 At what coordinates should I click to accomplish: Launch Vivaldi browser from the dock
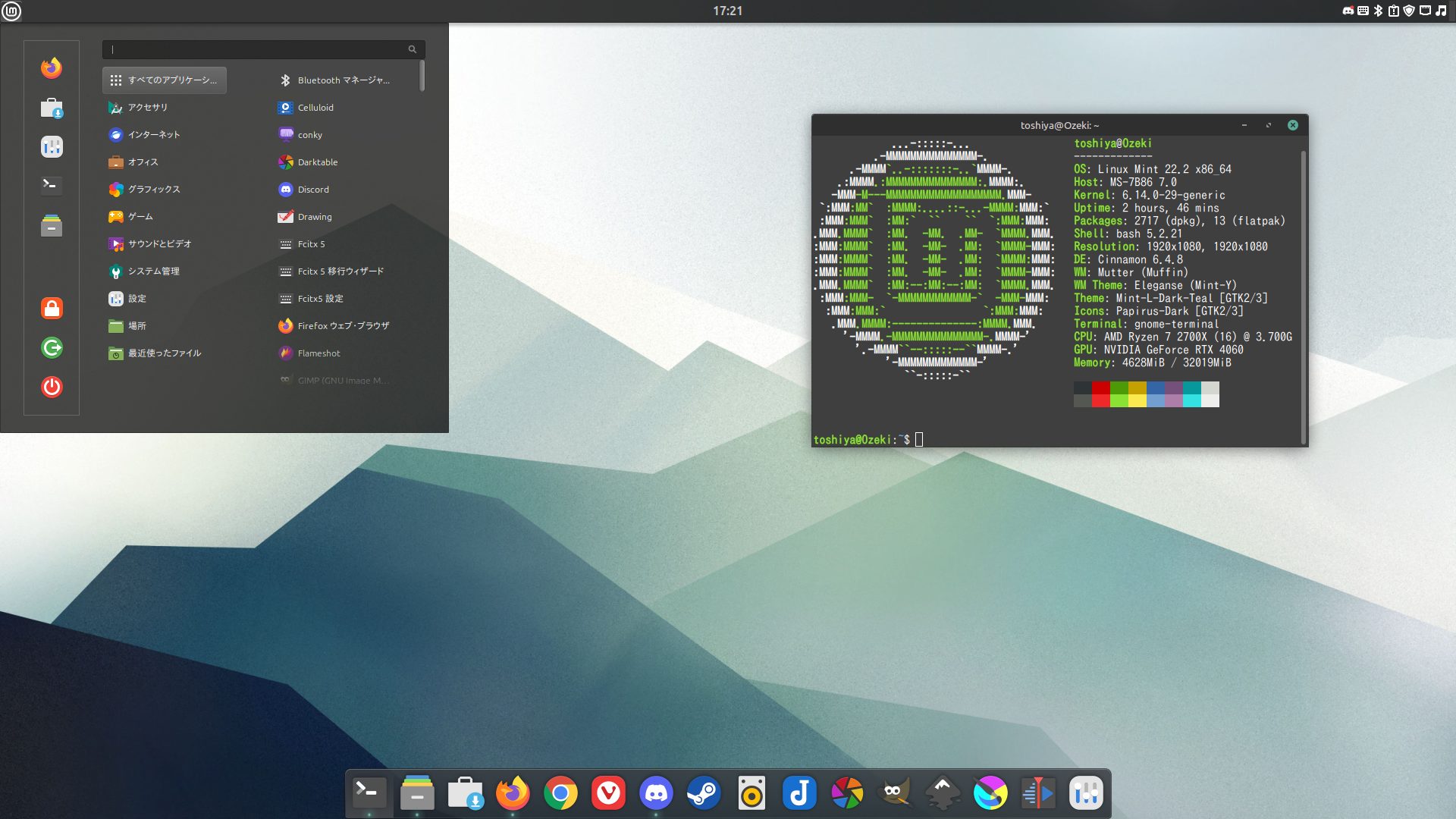[608, 793]
